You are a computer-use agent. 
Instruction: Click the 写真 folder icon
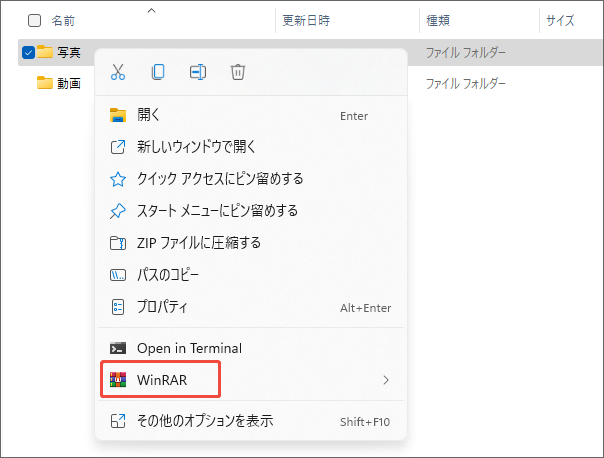[x=45, y=52]
